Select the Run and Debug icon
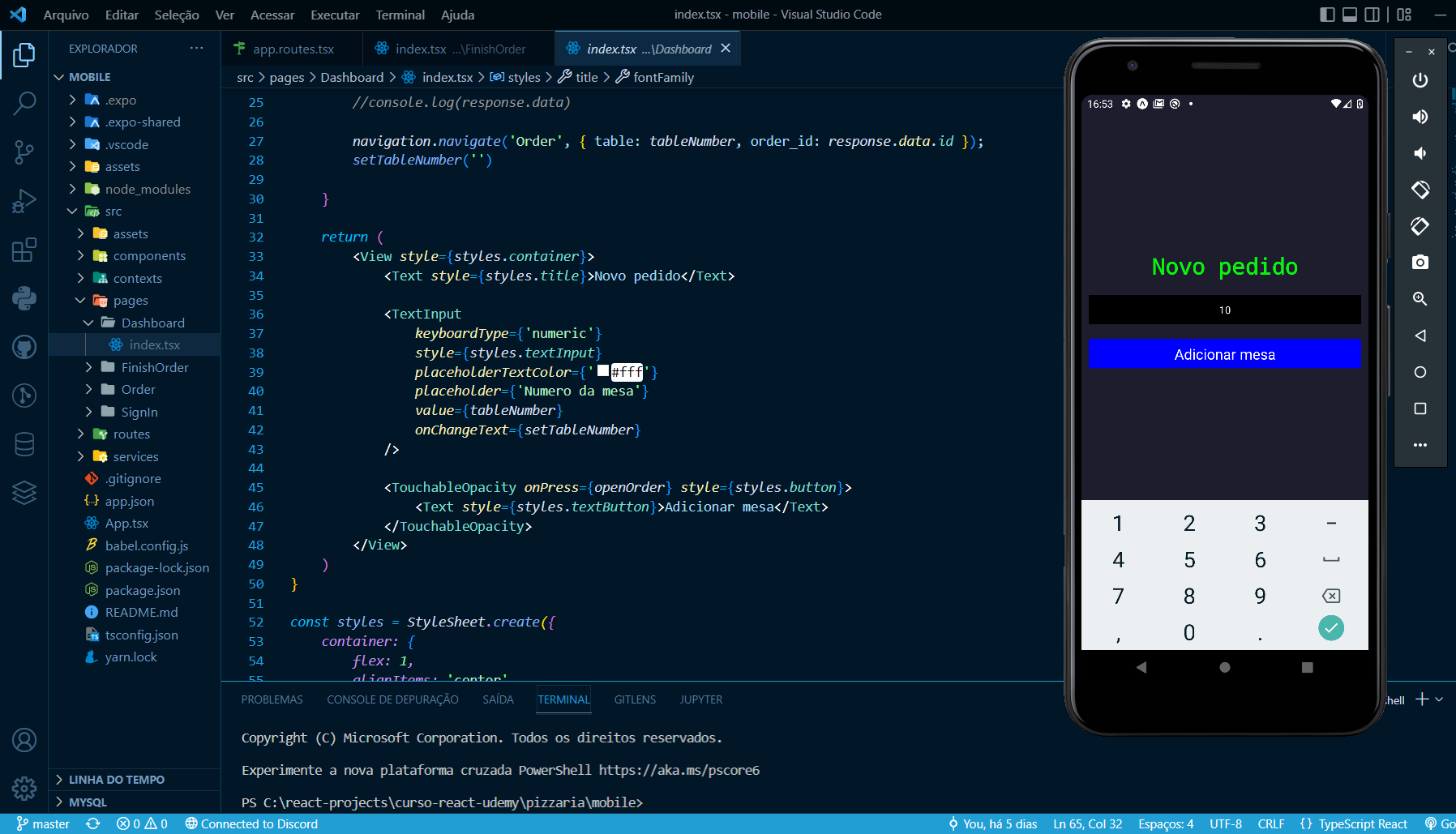The height and width of the screenshot is (834, 1456). 24,200
